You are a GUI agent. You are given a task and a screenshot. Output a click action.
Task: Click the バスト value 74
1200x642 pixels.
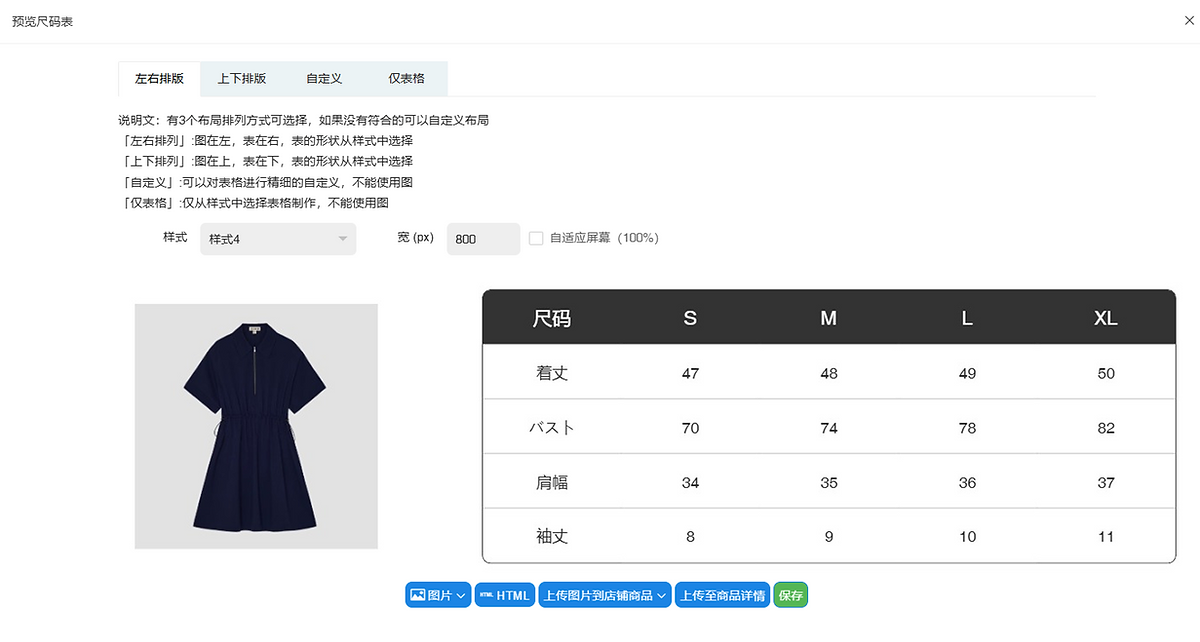click(x=828, y=427)
